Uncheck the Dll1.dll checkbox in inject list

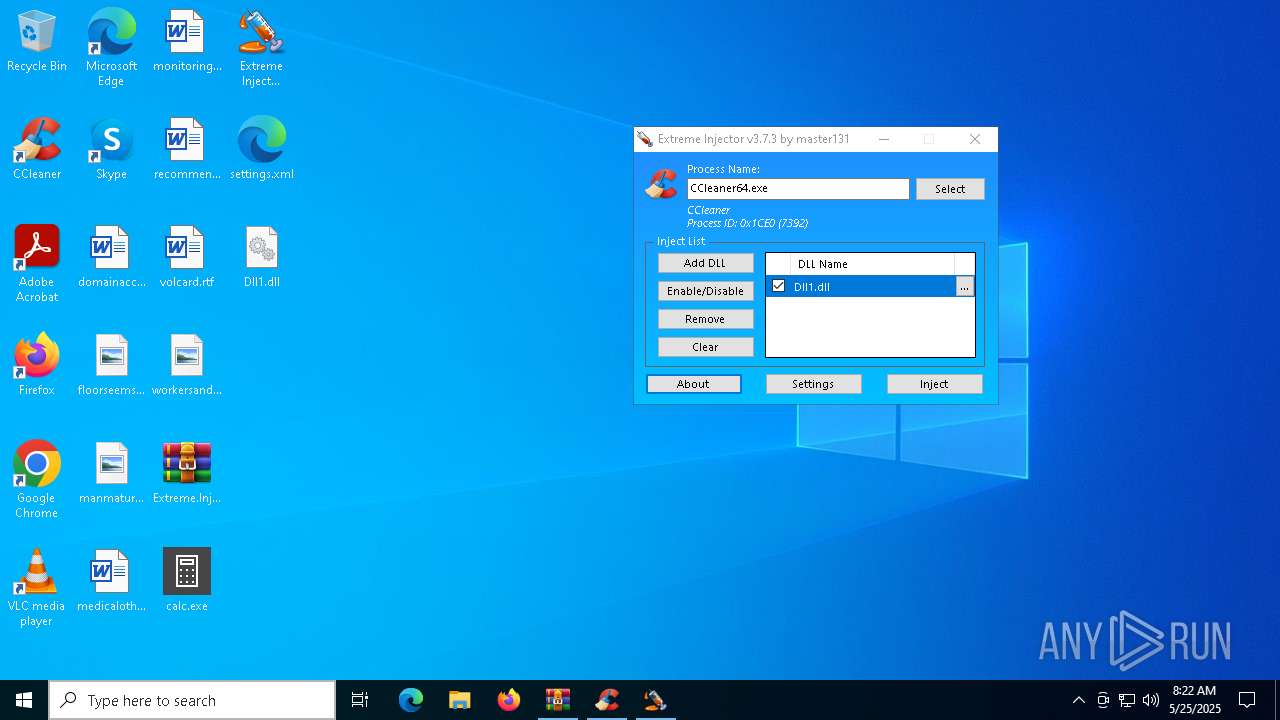[778, 286]
